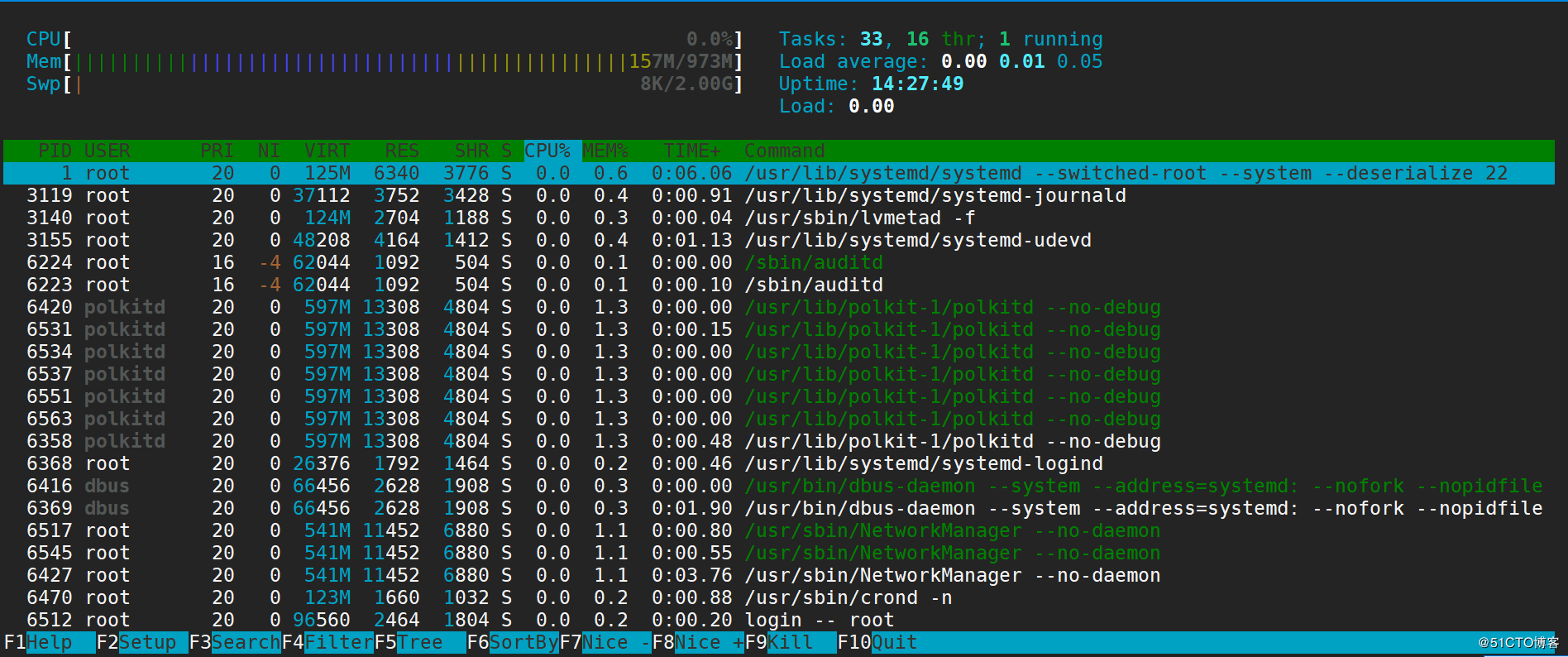Click the 157M/973M memory value
The height and width of the screenshot is (657, 1568).
click(681, 62)
